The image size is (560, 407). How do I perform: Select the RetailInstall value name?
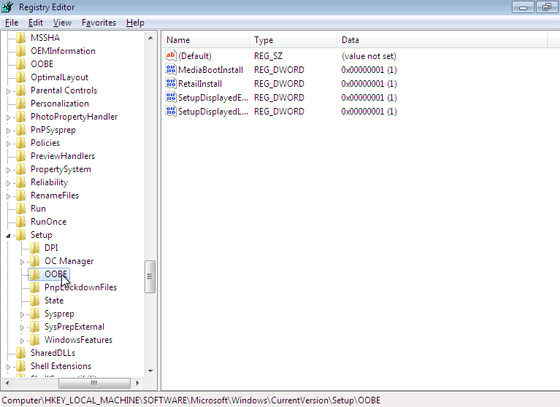click(200, 84)
